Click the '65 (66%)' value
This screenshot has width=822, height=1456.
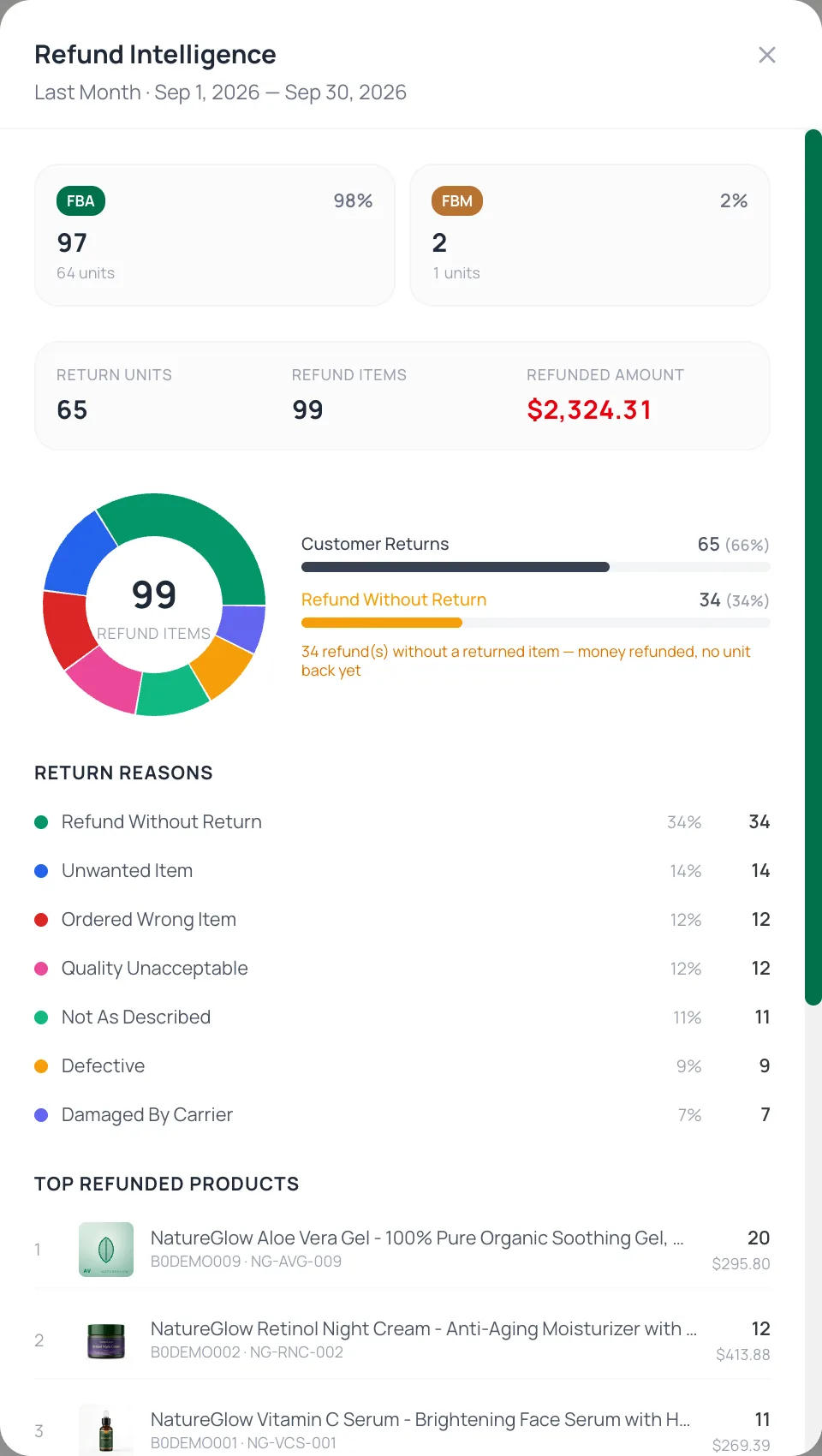coord(733,545)
